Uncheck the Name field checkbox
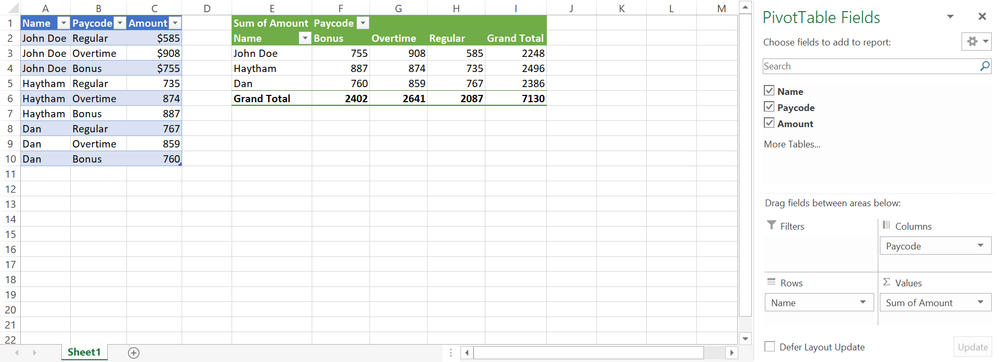This screenshot has height=362, width=999. tap(768, 91)
